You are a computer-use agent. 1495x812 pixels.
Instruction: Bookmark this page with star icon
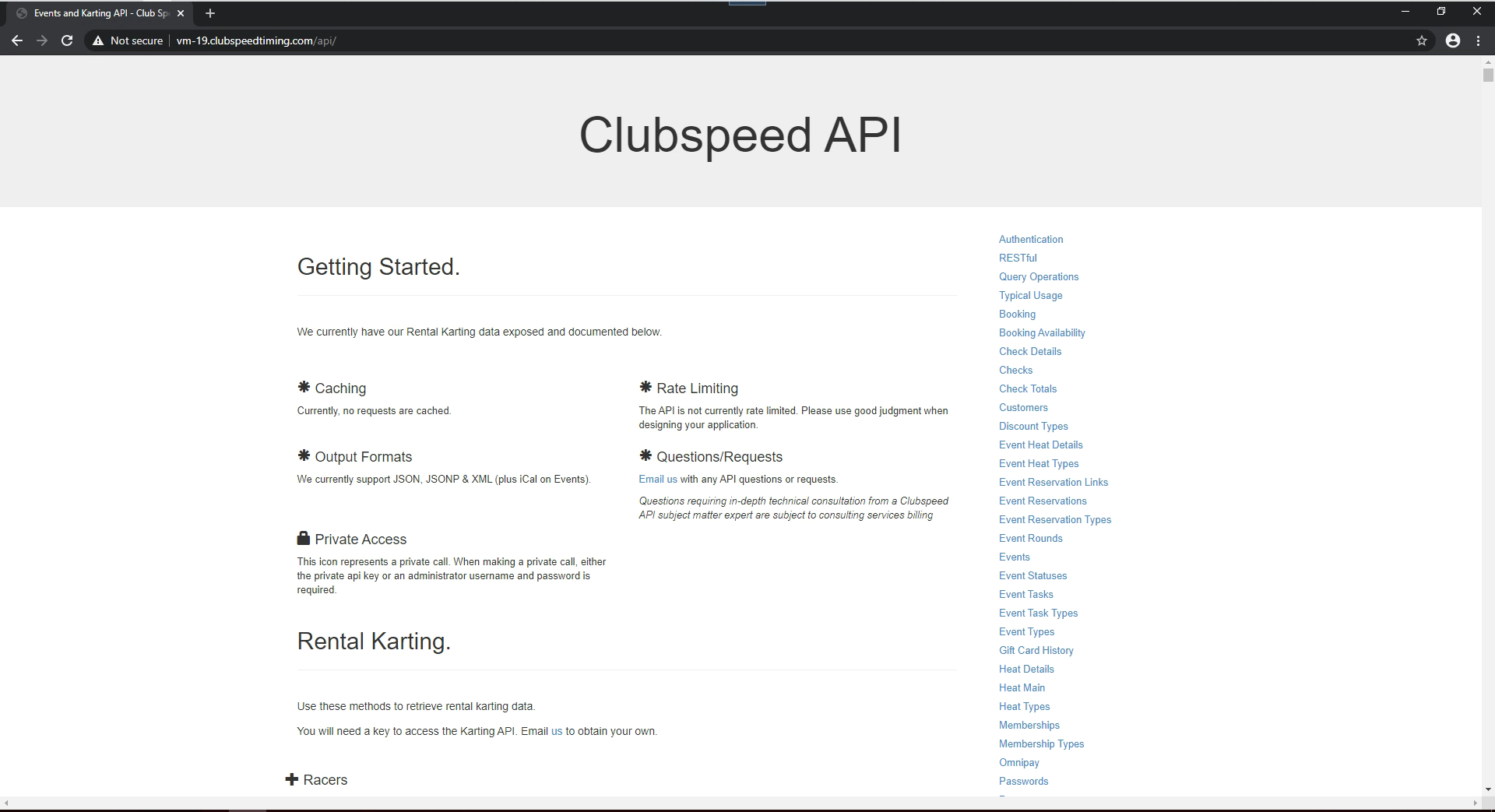click(1422, 40)
